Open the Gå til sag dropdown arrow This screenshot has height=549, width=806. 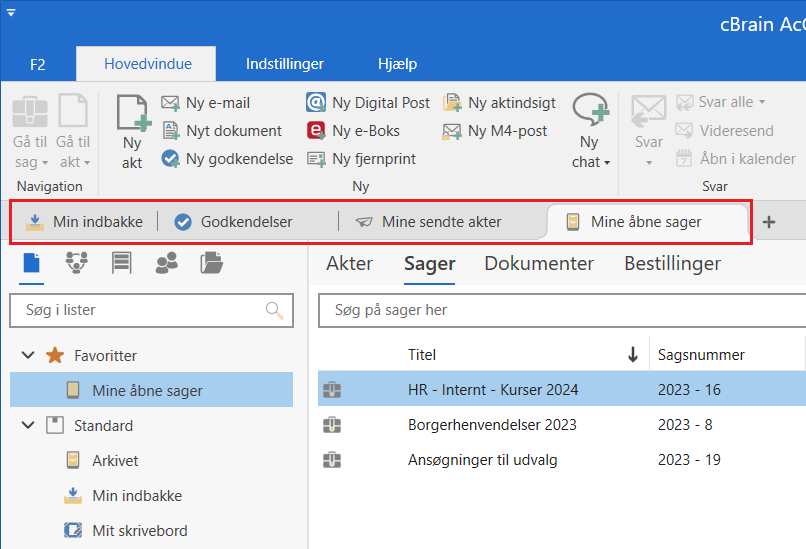pos(45,163)
